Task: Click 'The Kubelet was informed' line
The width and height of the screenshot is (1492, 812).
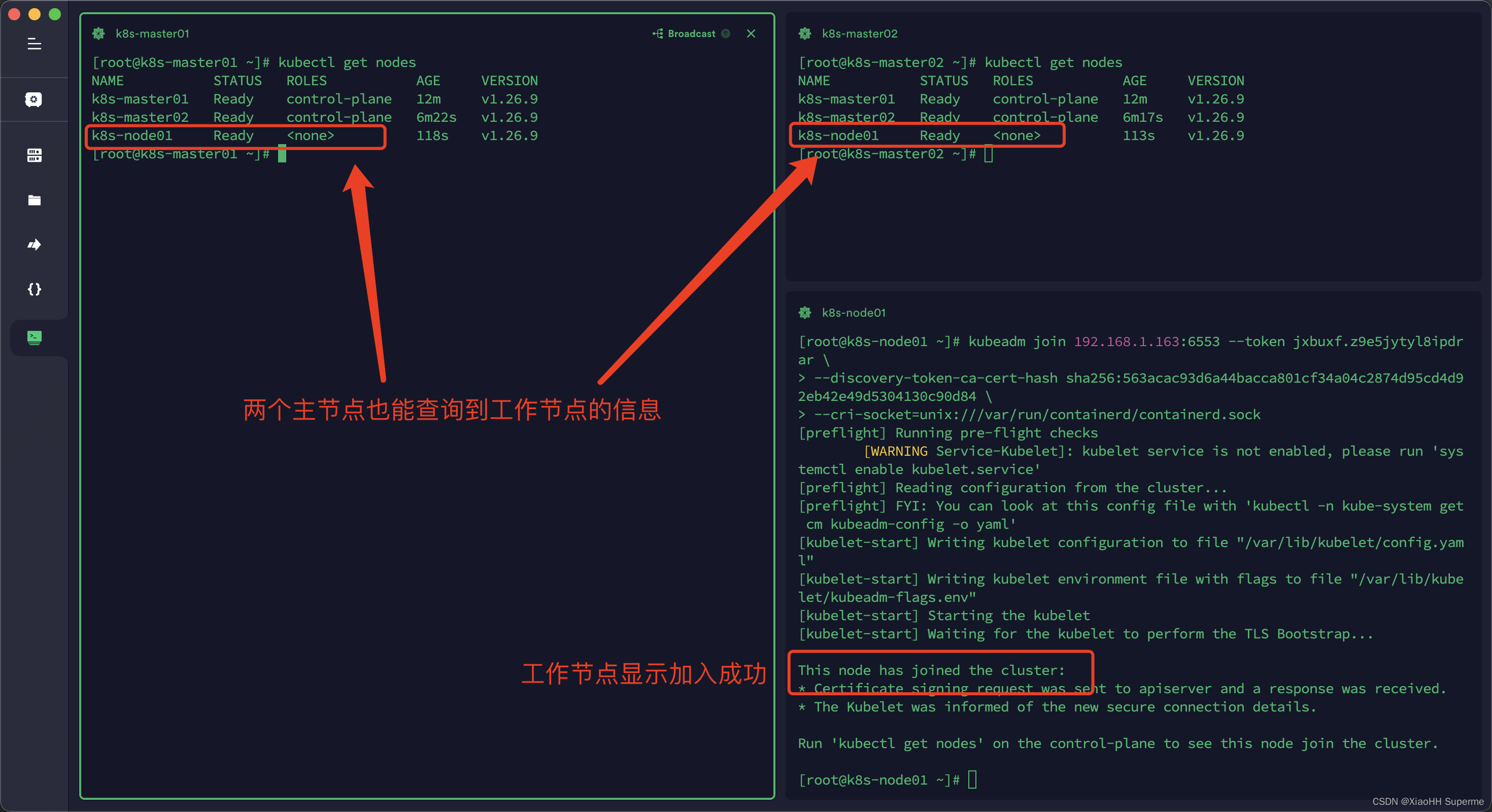Action: pos(1057,706)
